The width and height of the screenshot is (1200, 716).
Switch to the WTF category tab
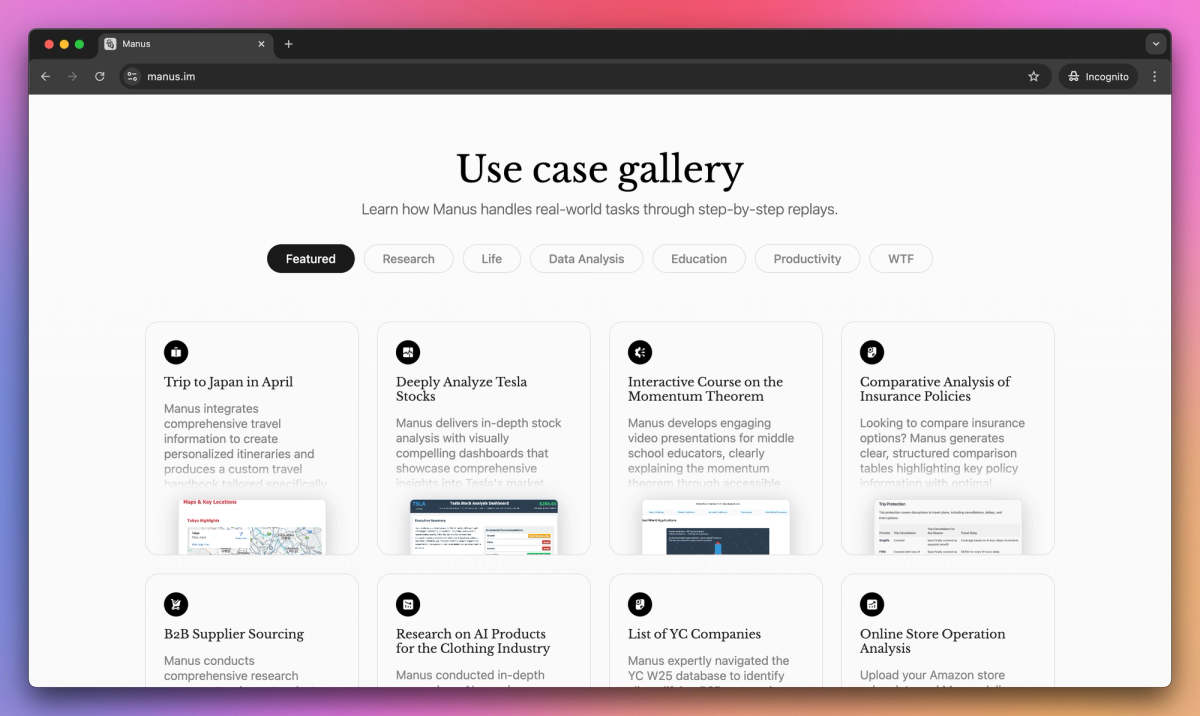point(901,259)
